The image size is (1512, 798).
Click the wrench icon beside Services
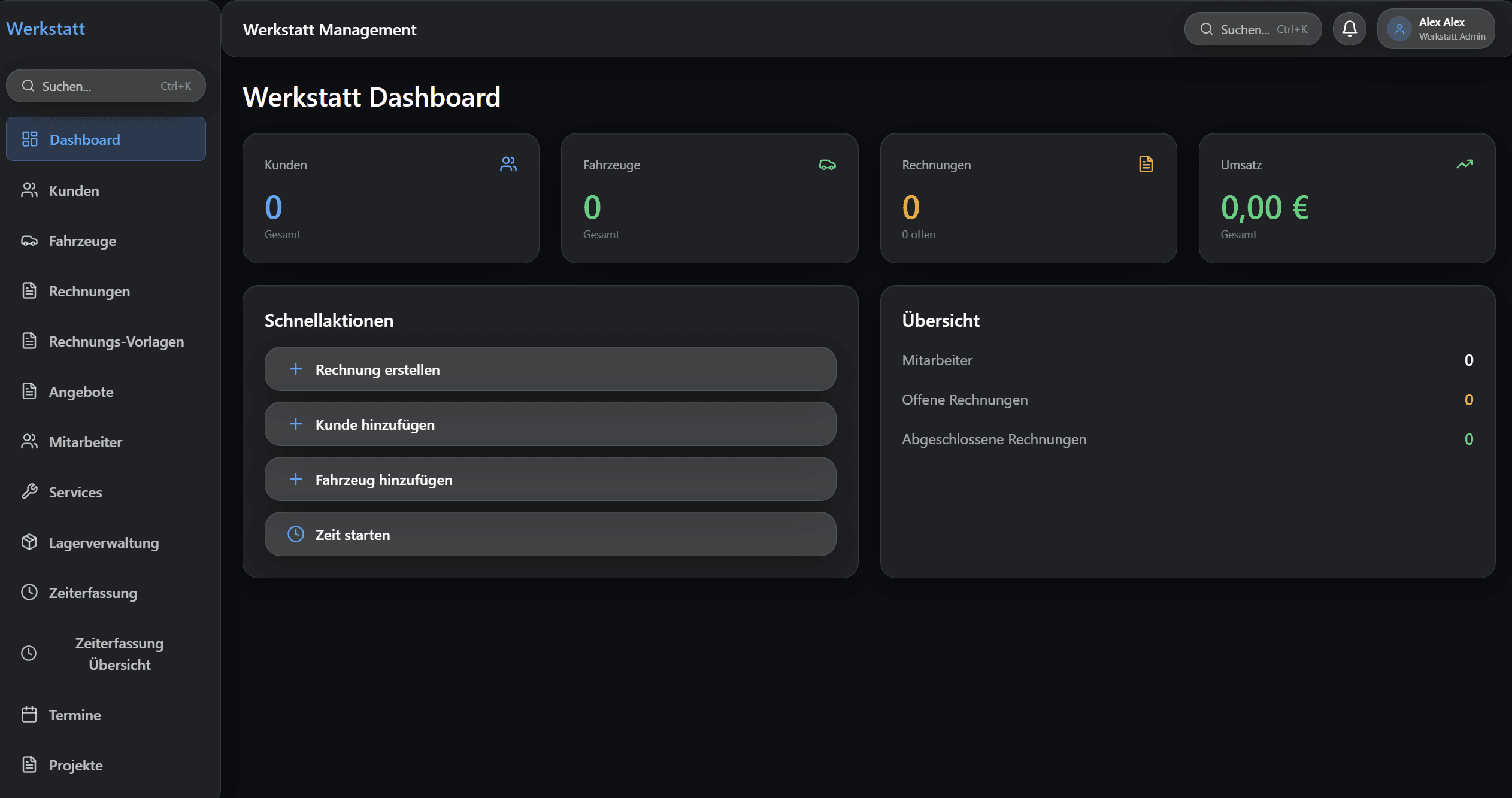coord(29,491)
